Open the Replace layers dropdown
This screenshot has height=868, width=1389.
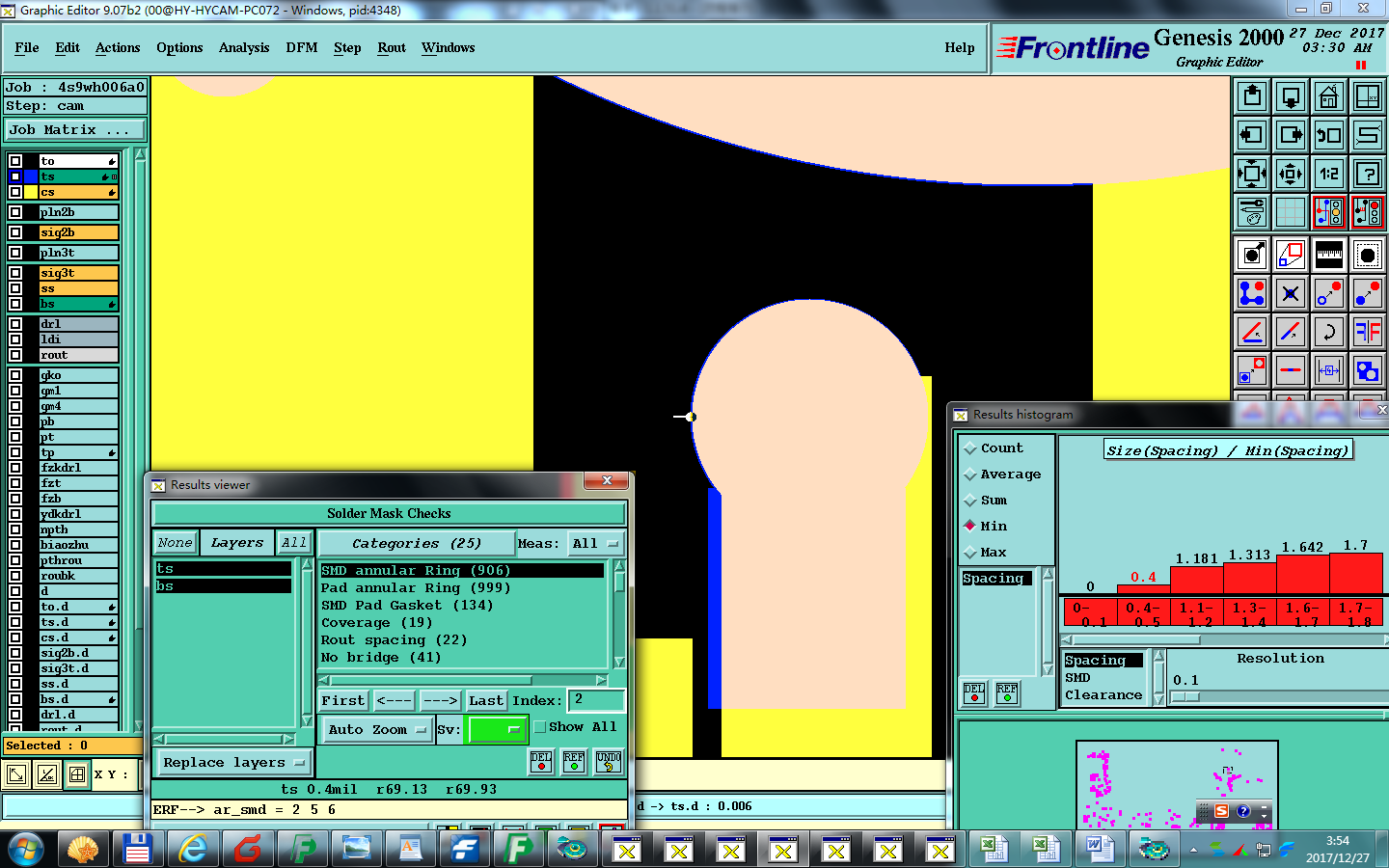click(233, 763)
